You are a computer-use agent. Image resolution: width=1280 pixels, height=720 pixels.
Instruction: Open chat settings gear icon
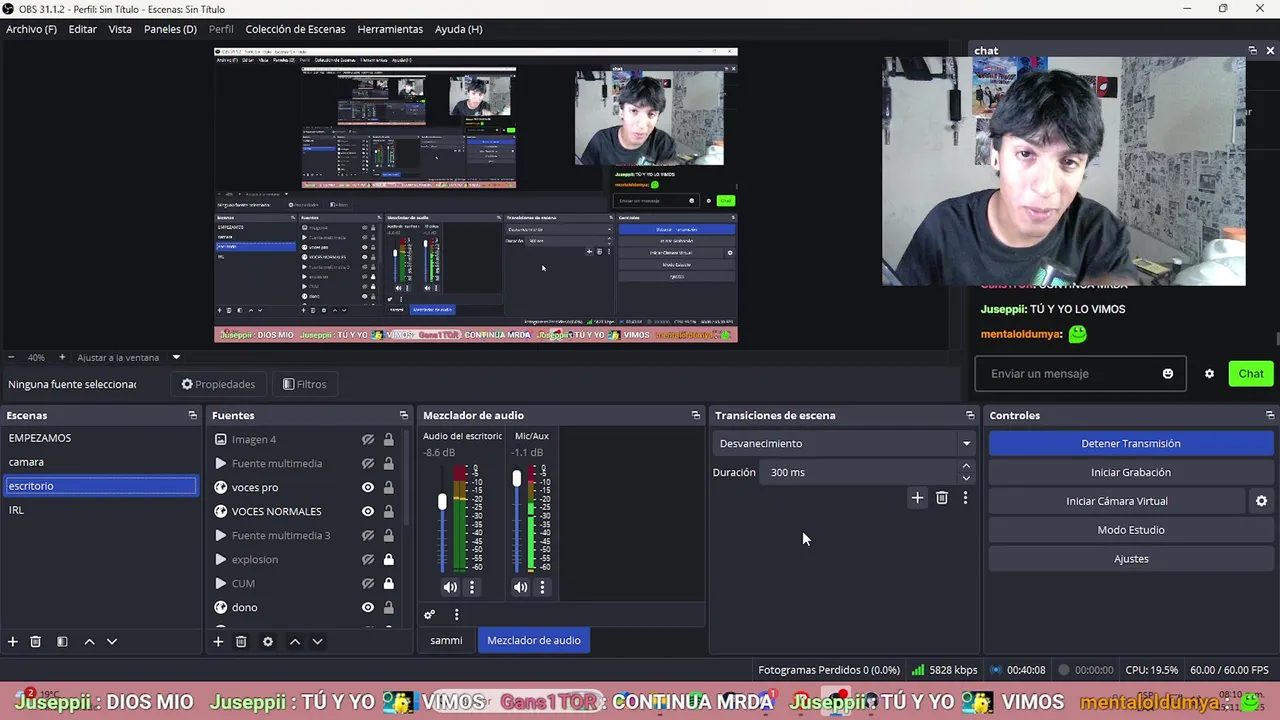coord(1209,374)
